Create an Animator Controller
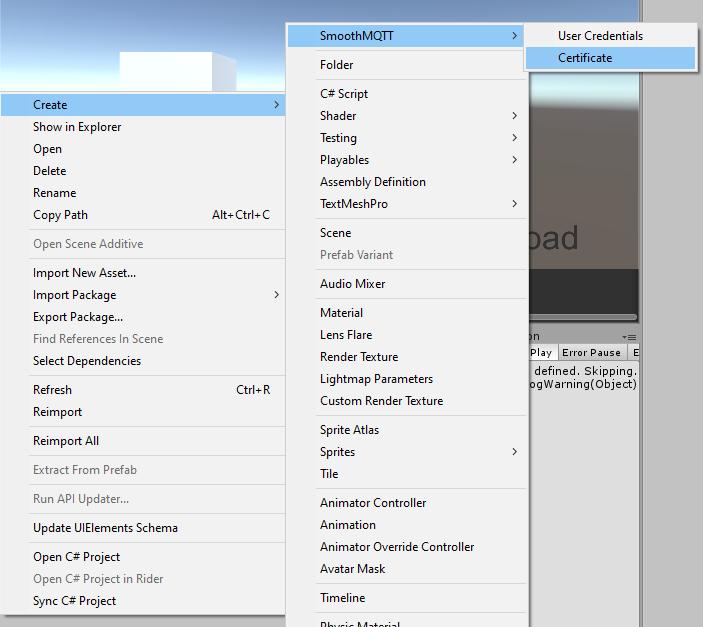 tap(406, 503)
